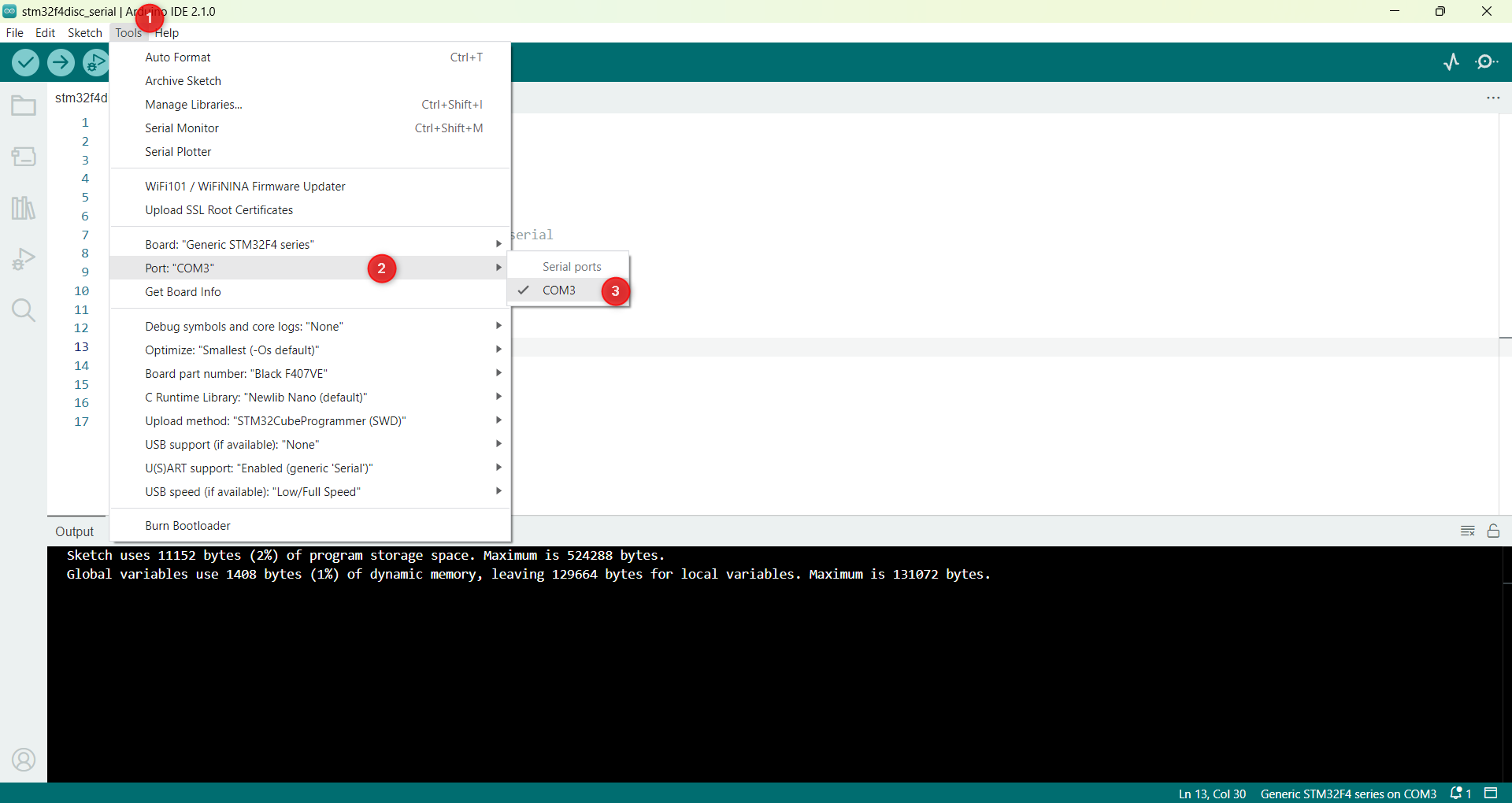Expand the Port COM3 submenu

point(310,268)
